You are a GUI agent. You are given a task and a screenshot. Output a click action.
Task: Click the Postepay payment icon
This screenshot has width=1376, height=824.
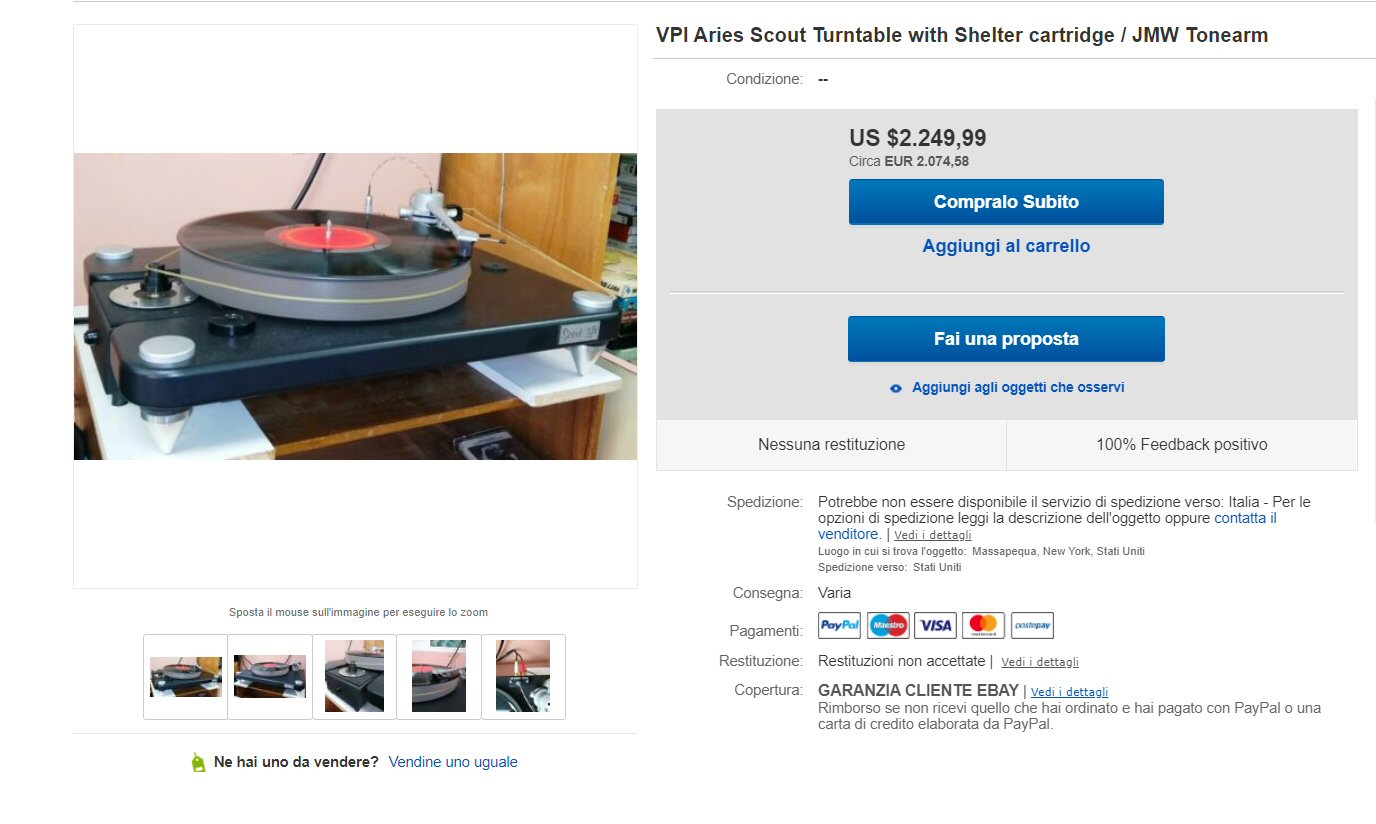(1032, 626)
